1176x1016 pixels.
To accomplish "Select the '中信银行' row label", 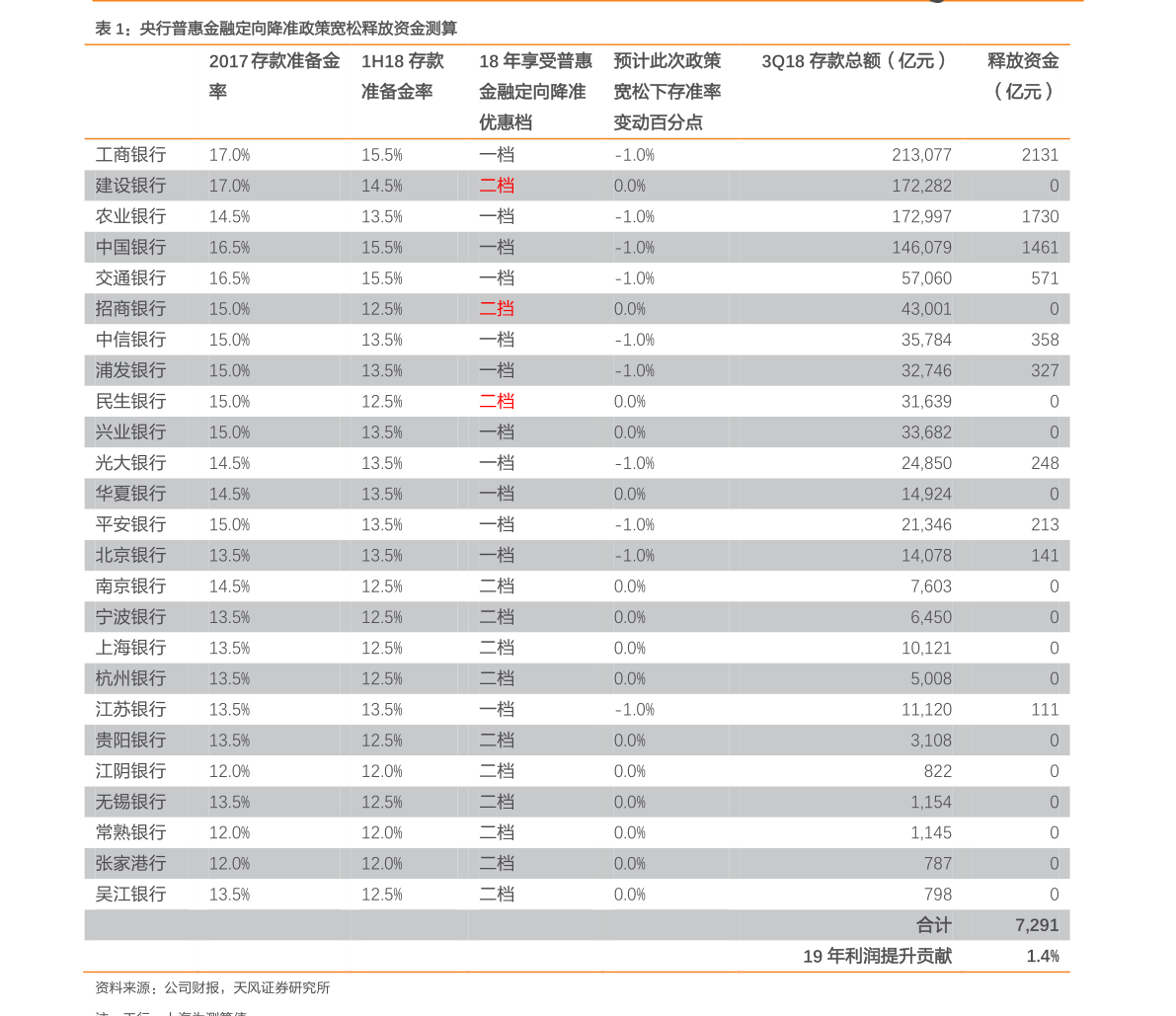I will [x=130, y=339].
